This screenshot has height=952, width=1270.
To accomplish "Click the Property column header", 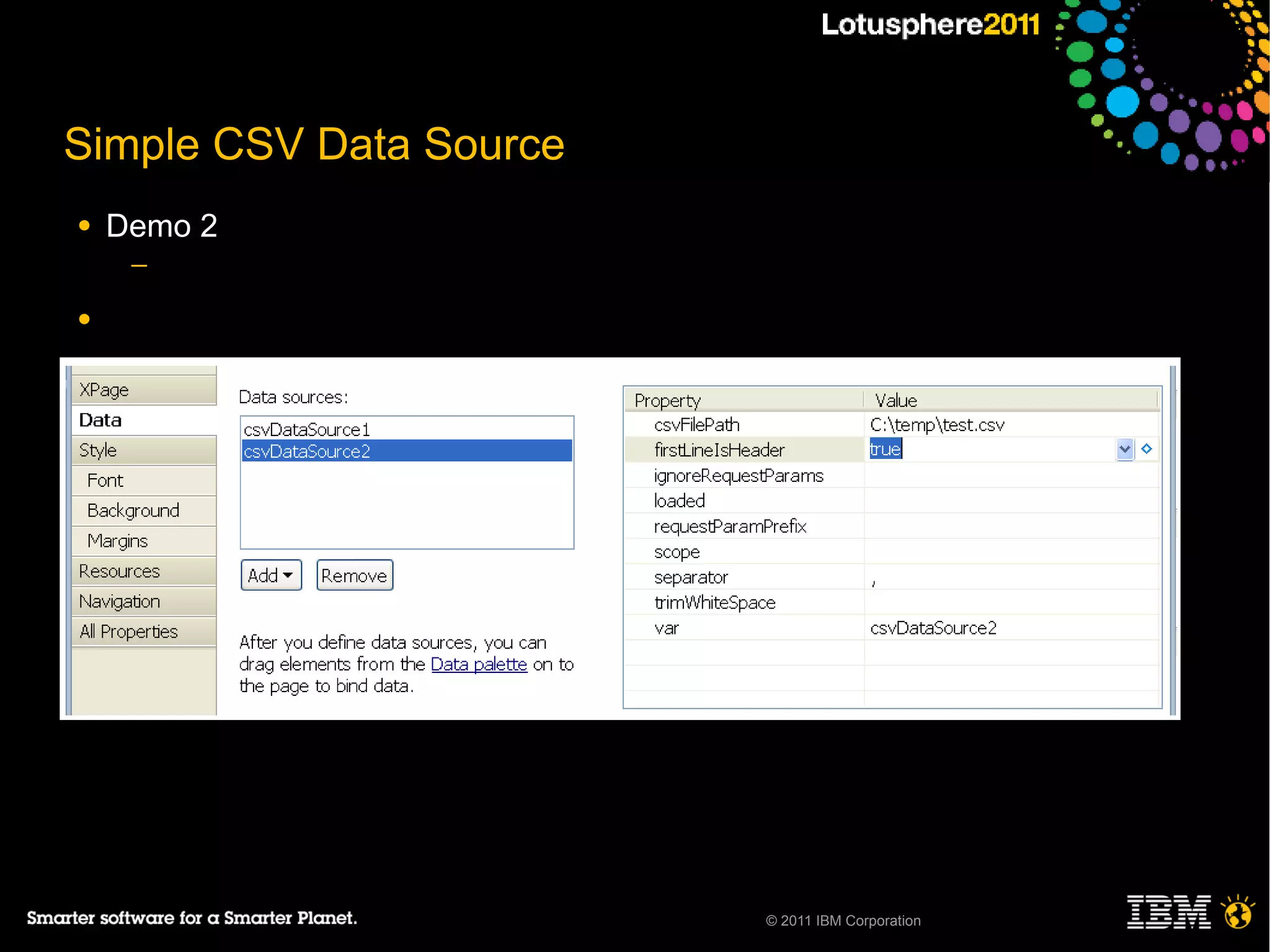I will tap(744, 400).
